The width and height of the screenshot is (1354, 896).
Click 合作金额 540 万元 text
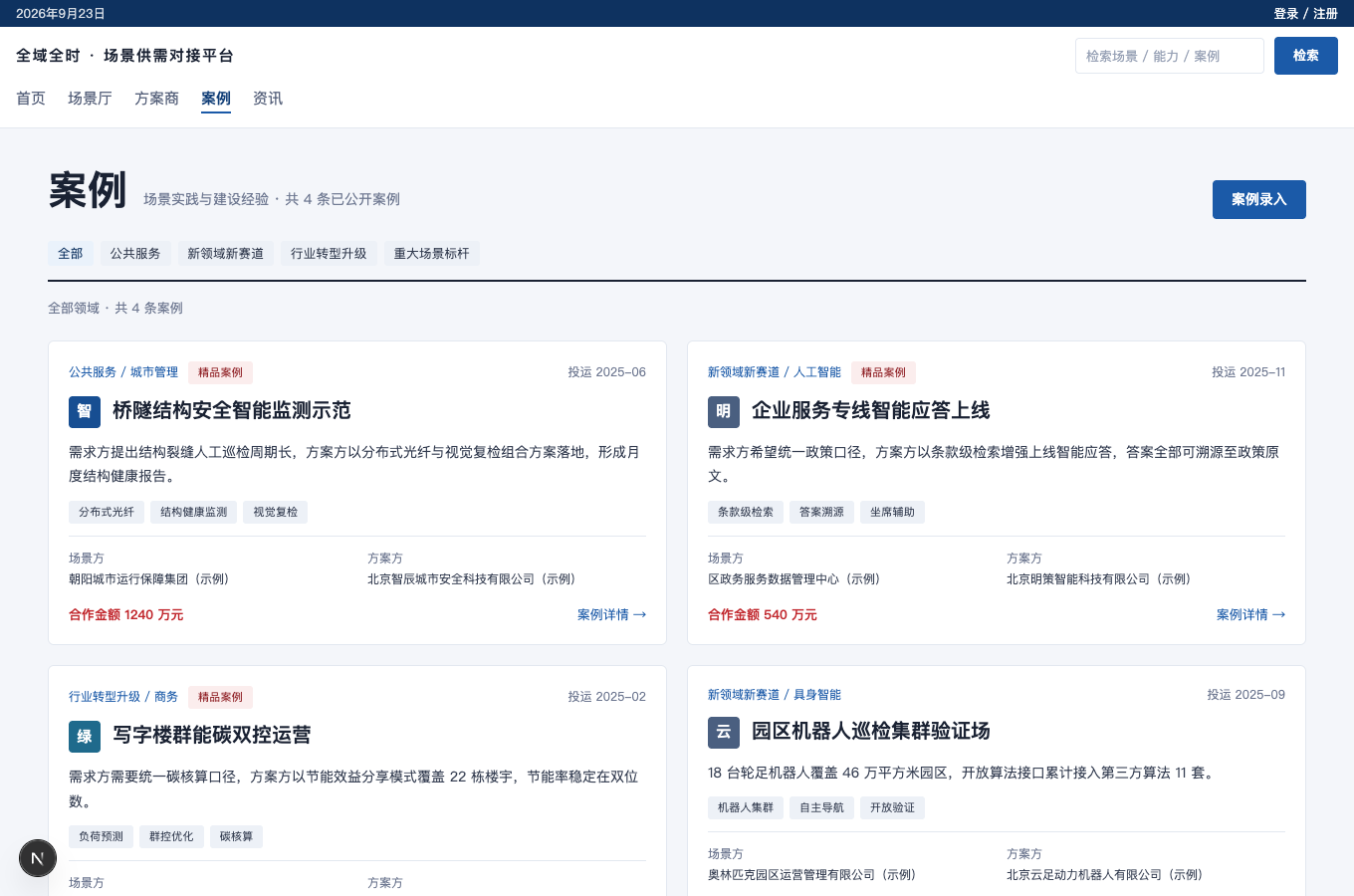click(x=763, y=615)
